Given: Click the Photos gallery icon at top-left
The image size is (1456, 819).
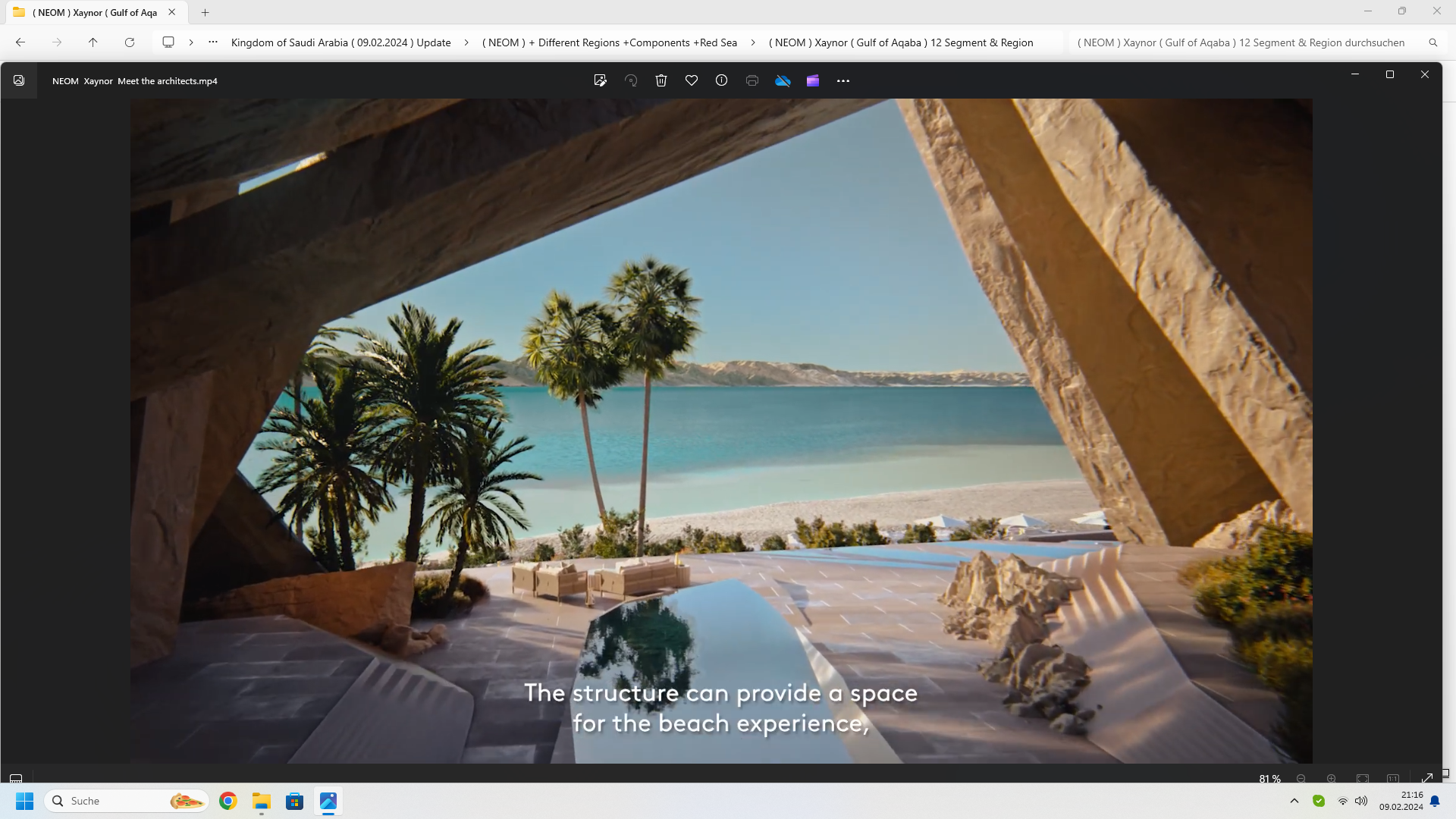Looking at the screenshot, I should [19, 80].
